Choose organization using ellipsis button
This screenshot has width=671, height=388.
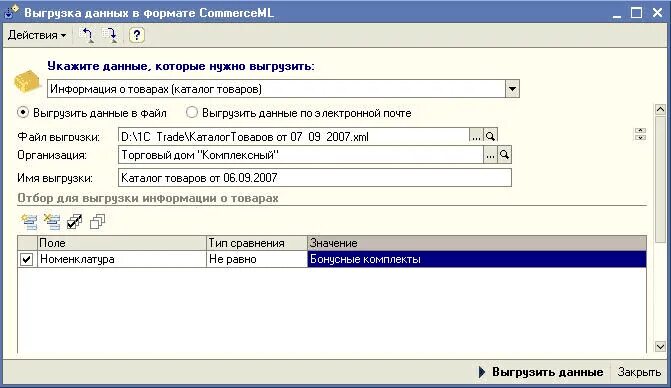point(490,155)
